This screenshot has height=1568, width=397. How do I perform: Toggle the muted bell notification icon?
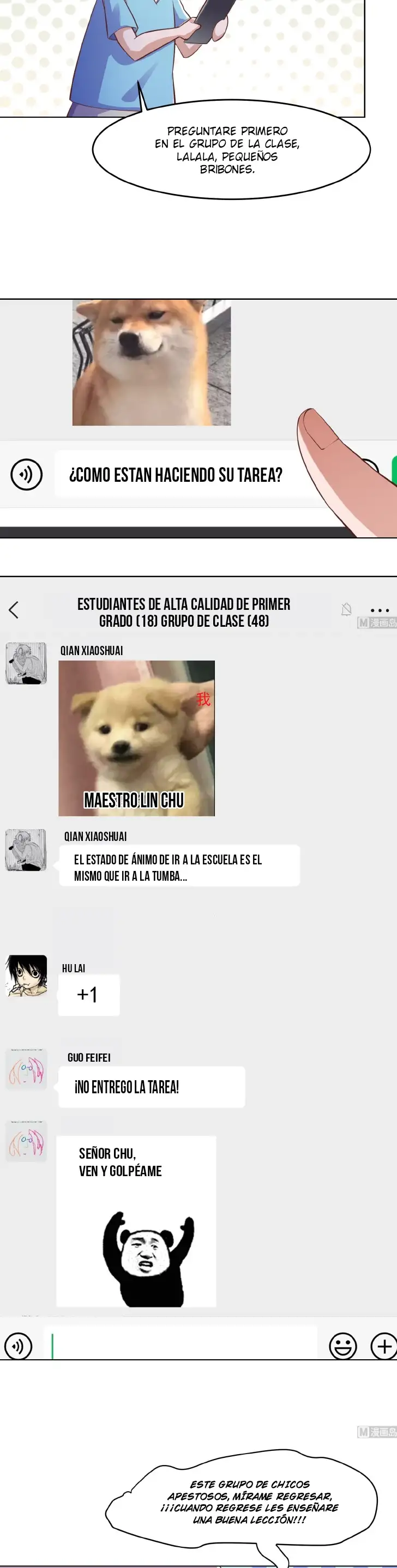[346, 609]
